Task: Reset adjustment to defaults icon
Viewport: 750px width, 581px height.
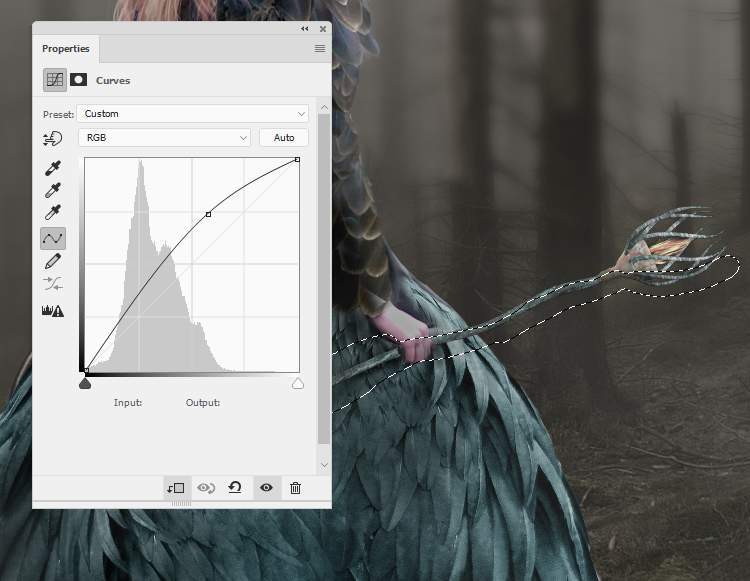Action: pos(235,488)
